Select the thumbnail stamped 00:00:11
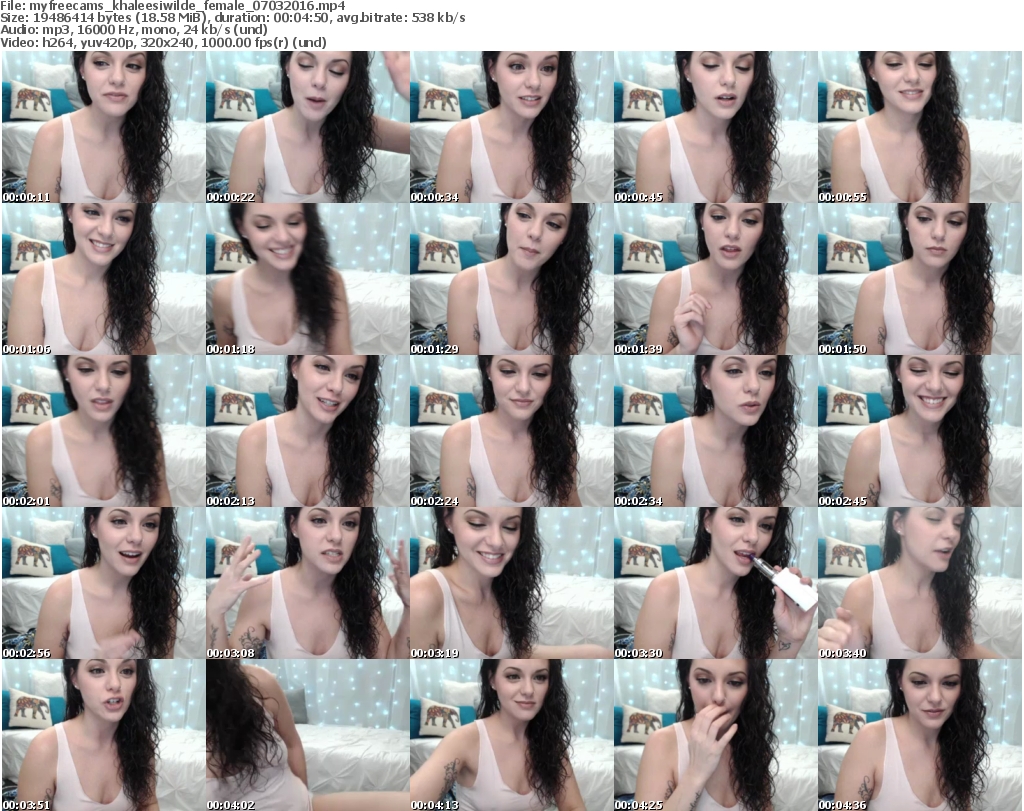 [x=103, y=127]
